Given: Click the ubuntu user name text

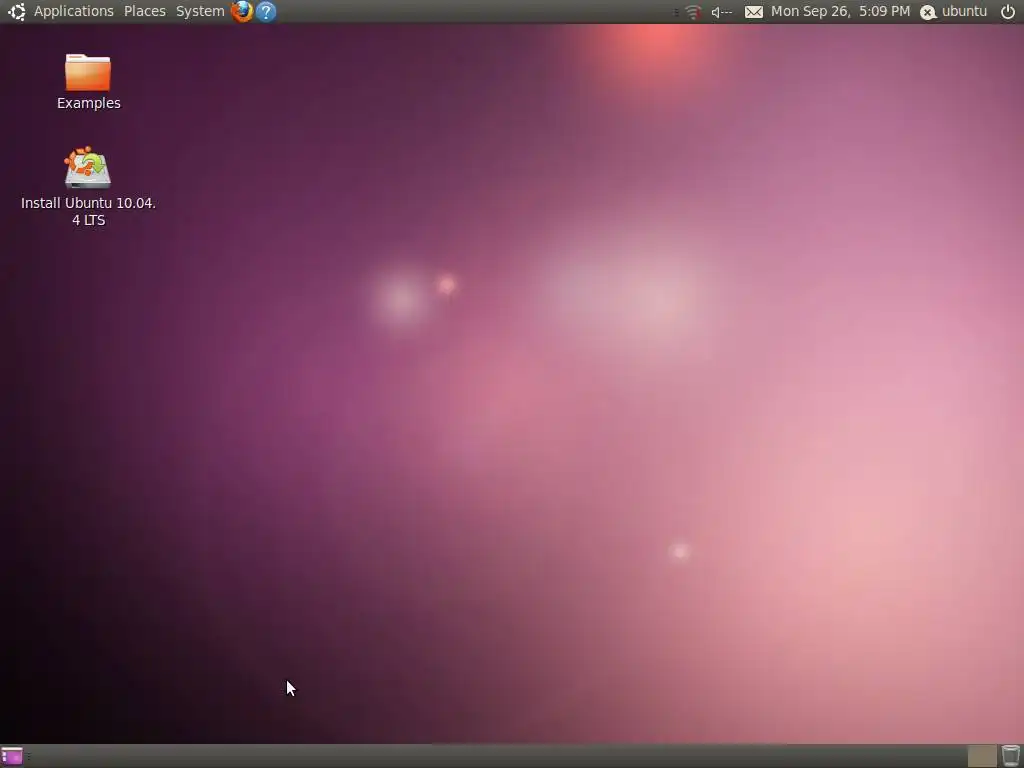Looking at the screenshot, I should click(x=964, y=12).
